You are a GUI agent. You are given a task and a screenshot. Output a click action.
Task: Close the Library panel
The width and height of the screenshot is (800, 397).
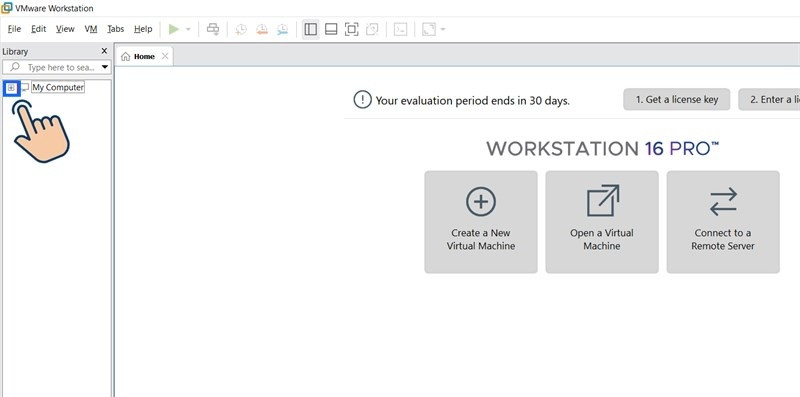(105, 51)
